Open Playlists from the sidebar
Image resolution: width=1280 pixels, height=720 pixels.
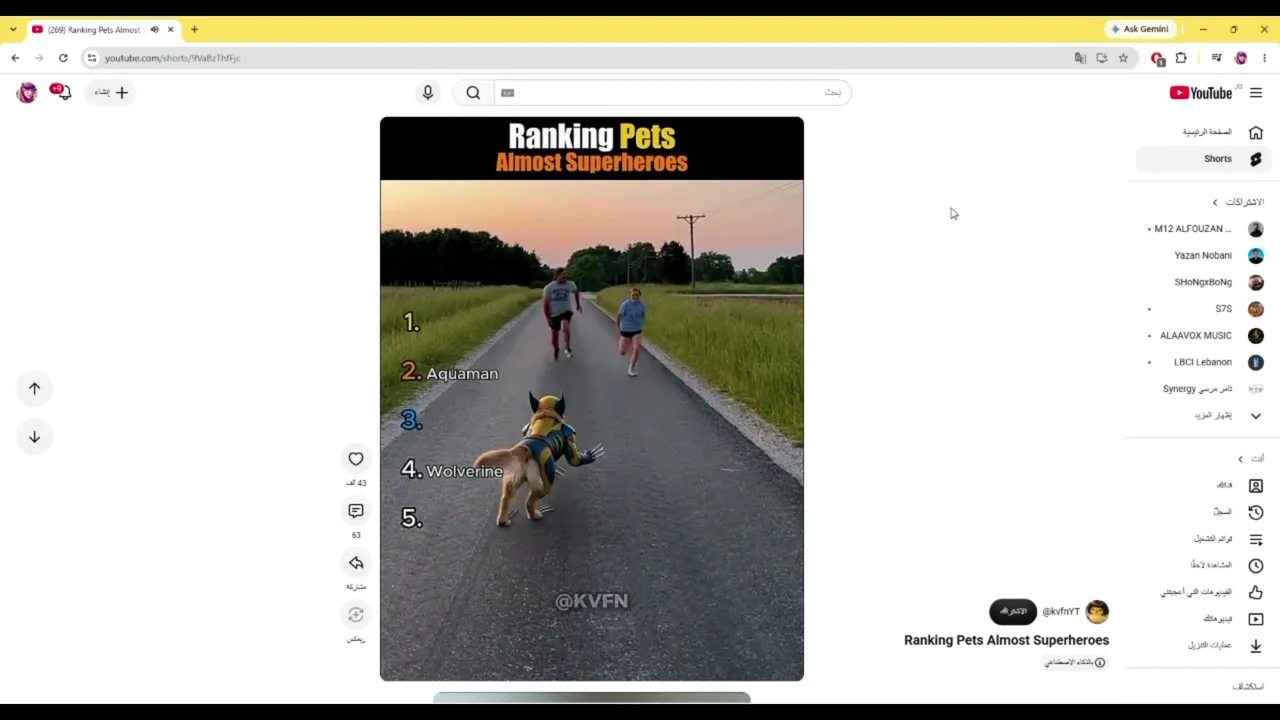1256,539
